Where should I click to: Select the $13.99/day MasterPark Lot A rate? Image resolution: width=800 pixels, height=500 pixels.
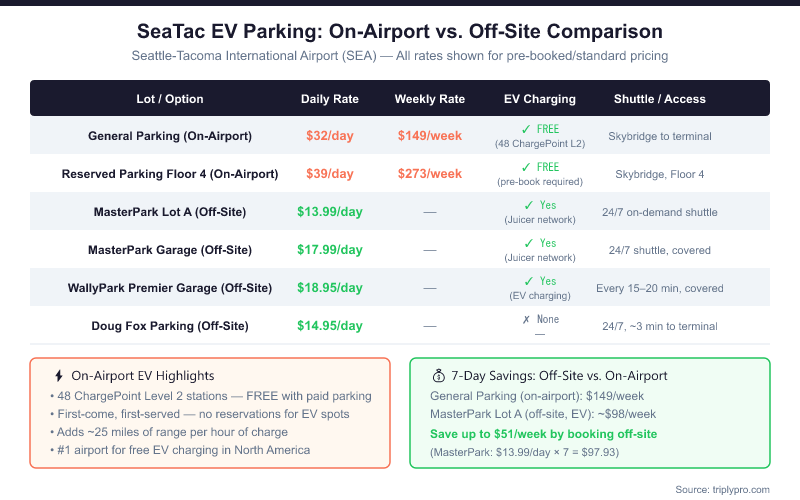click(x=330, y=212)
